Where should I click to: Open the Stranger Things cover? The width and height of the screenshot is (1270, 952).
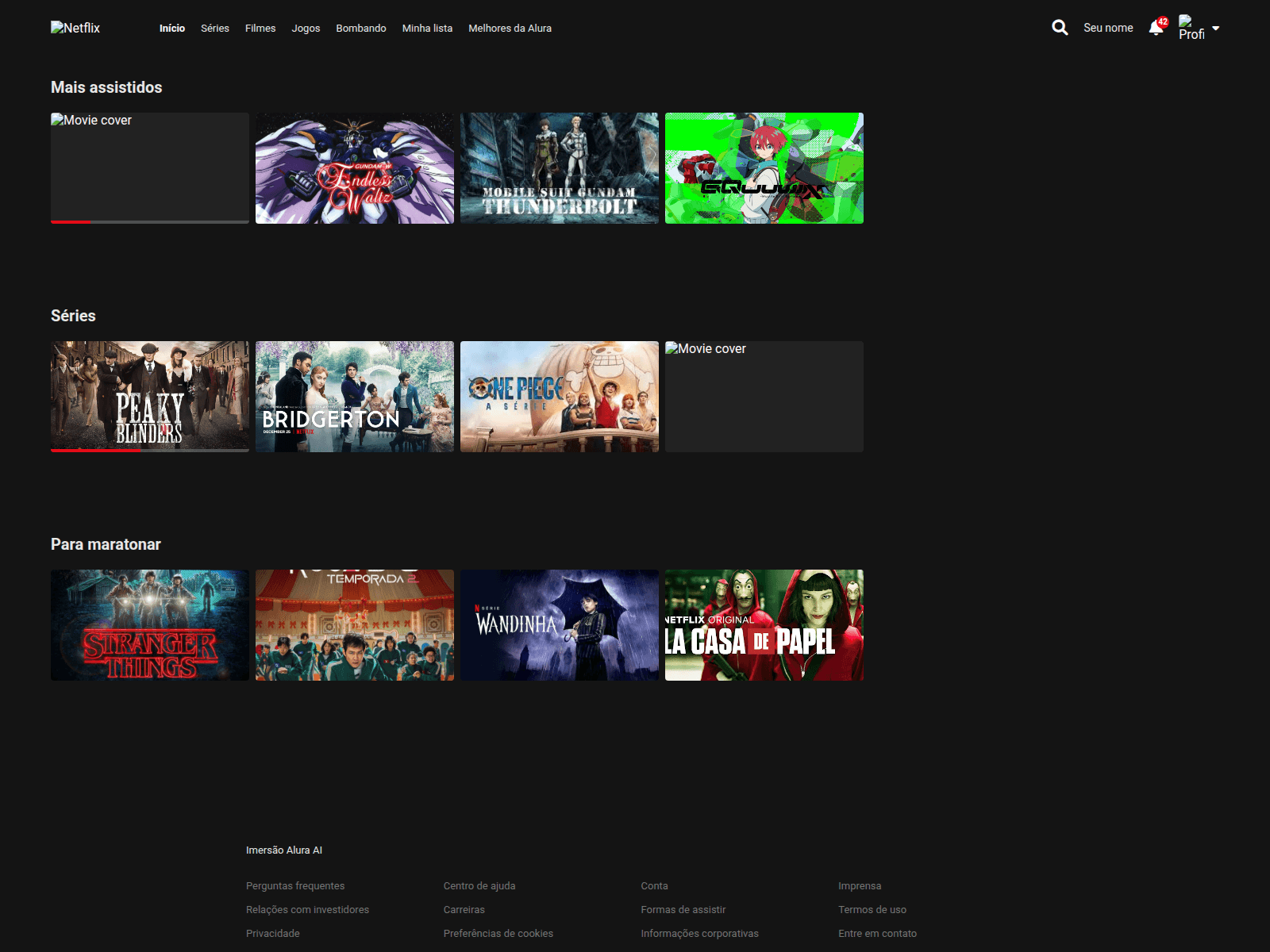pyautogui.click(x=150, y=625)
